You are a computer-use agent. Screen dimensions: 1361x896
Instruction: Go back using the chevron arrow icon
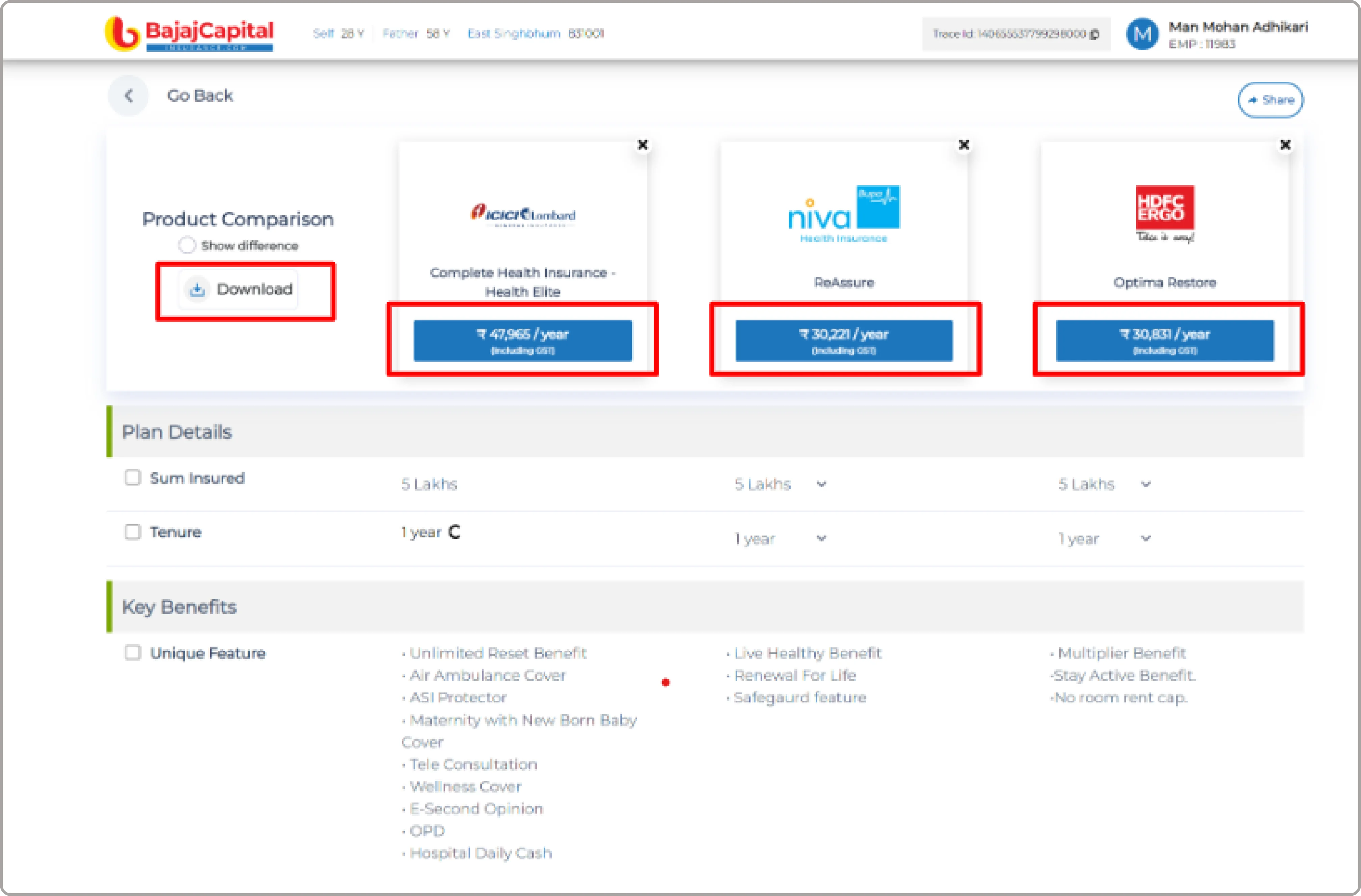129,96
